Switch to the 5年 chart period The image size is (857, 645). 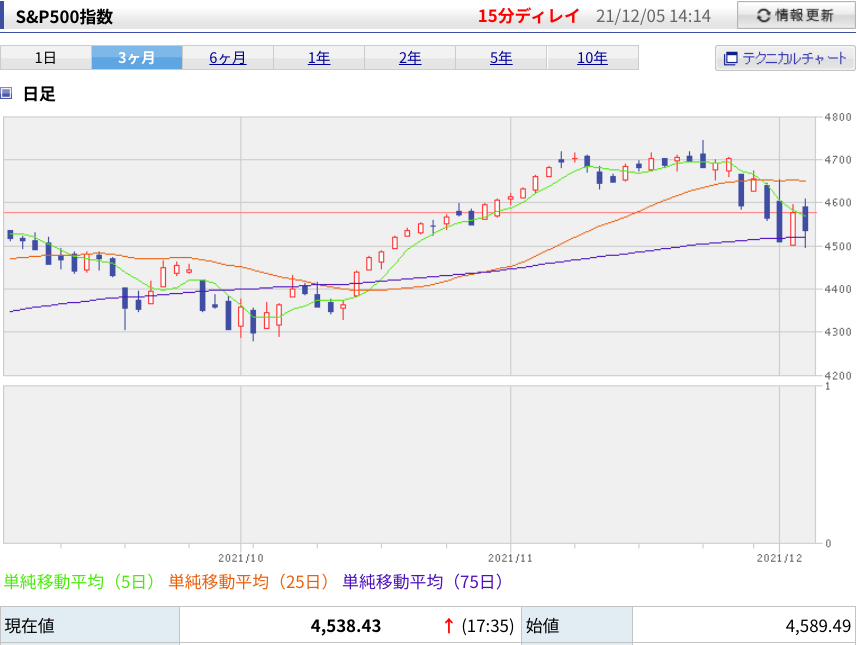[501, 57]
